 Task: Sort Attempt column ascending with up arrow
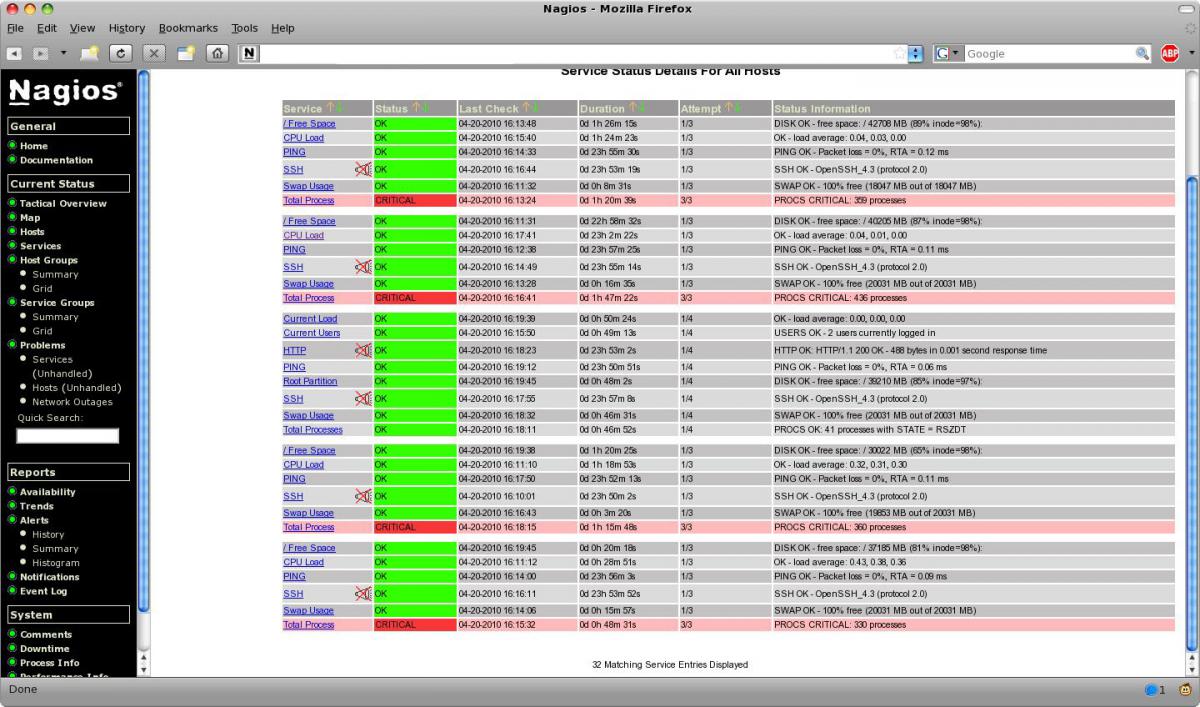click(x=729, y=108)
